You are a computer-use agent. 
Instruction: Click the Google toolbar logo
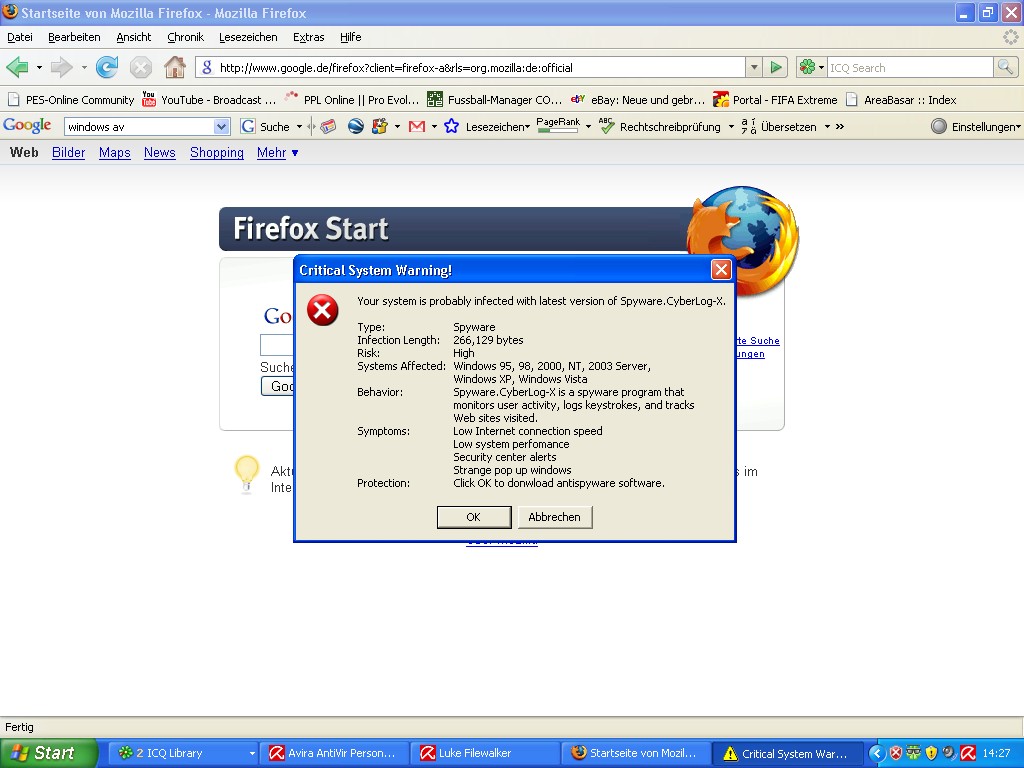[x=27, y=125]
